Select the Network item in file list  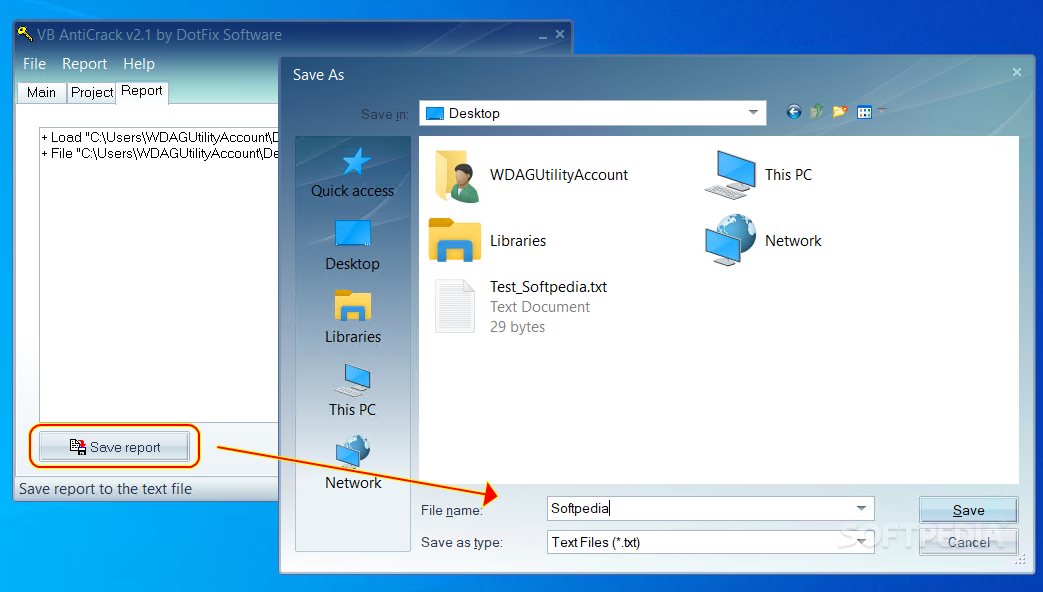click(x=764, y=240)
